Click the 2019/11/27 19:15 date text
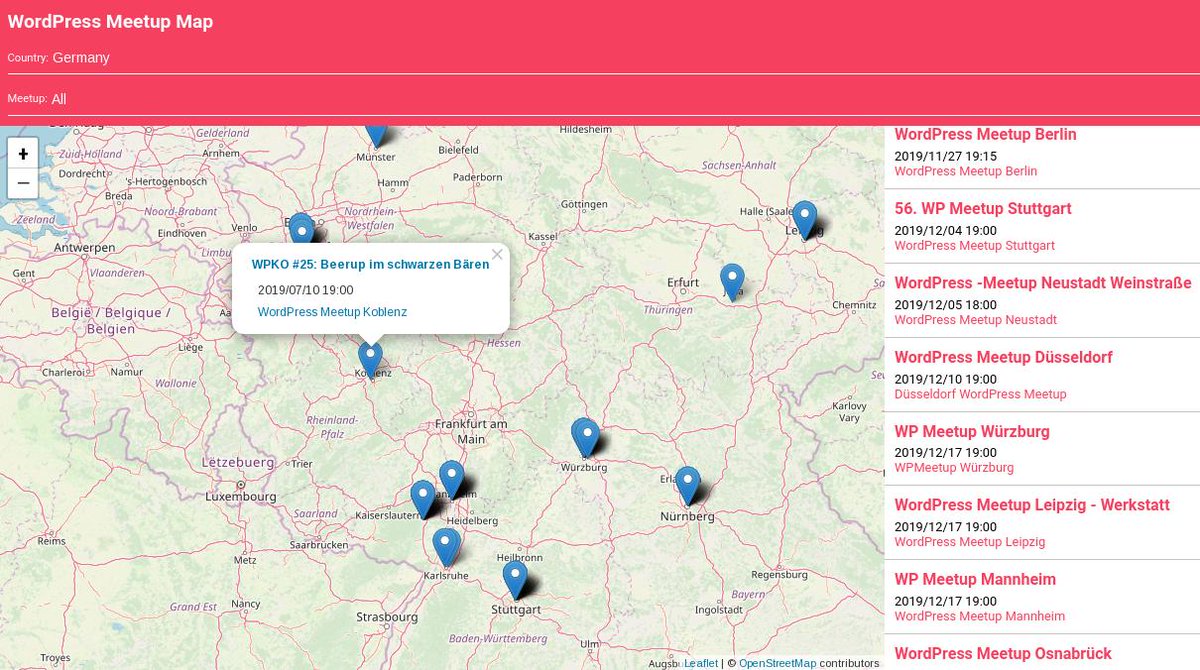 945,156
